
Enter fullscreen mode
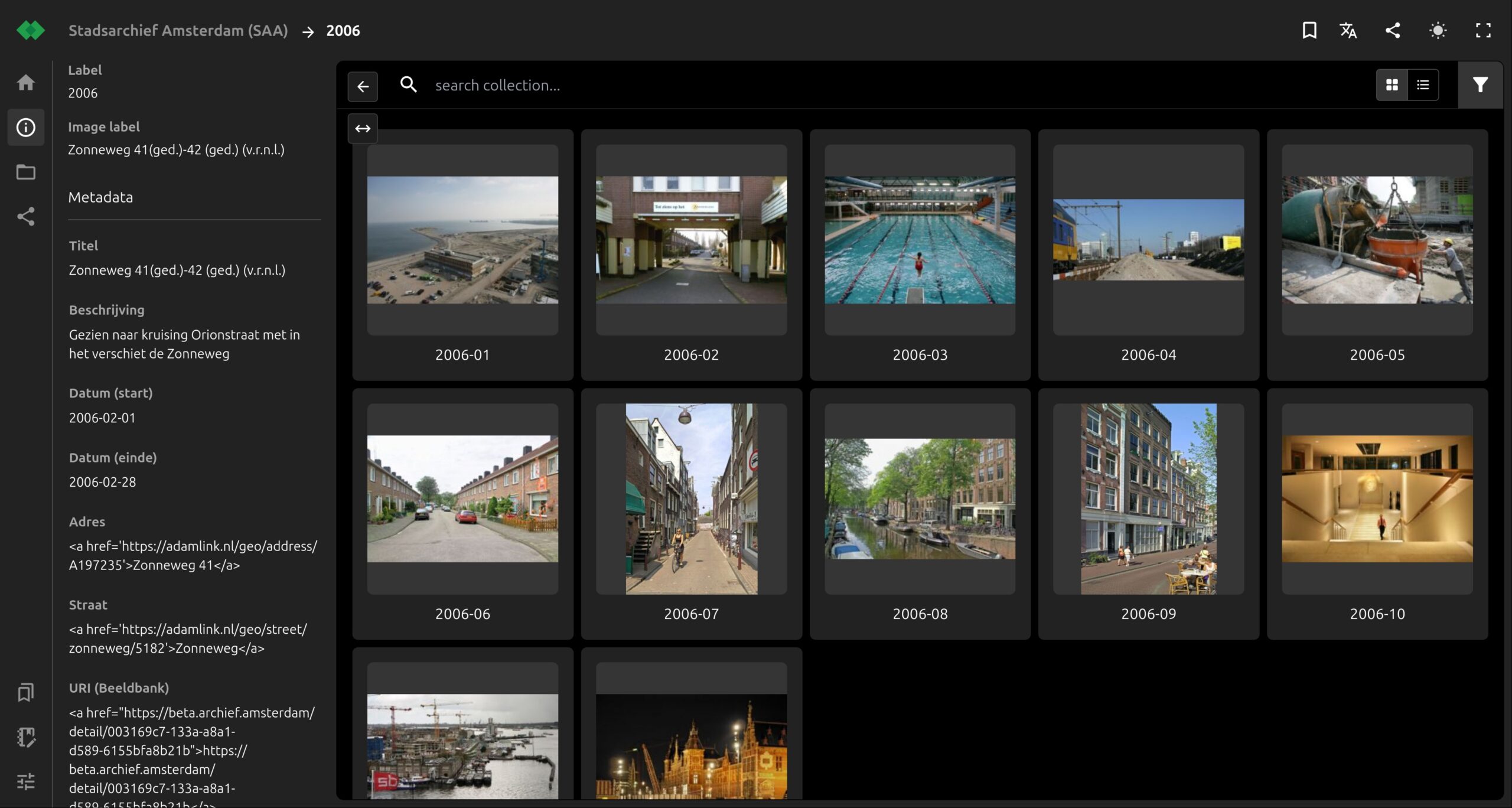pos(1483,30)
